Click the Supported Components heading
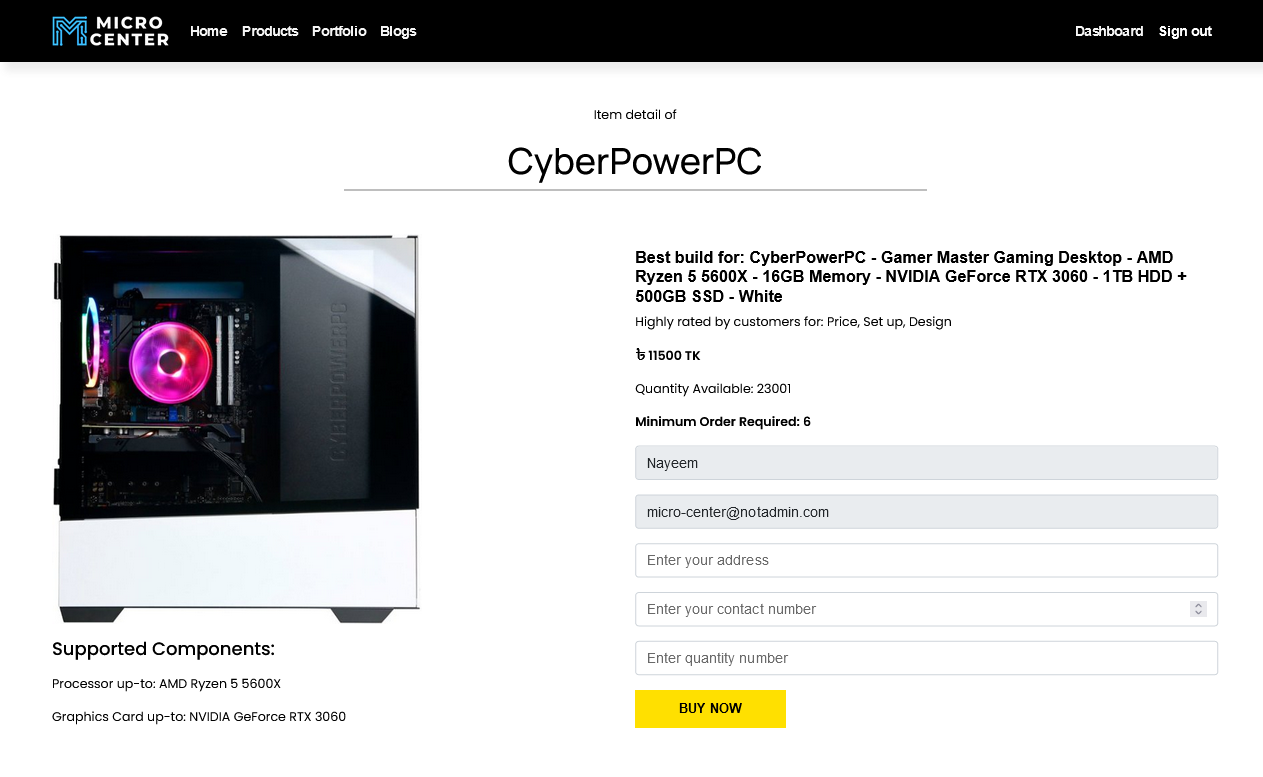This screenshot has width=1263, height=777. [163, 649]
